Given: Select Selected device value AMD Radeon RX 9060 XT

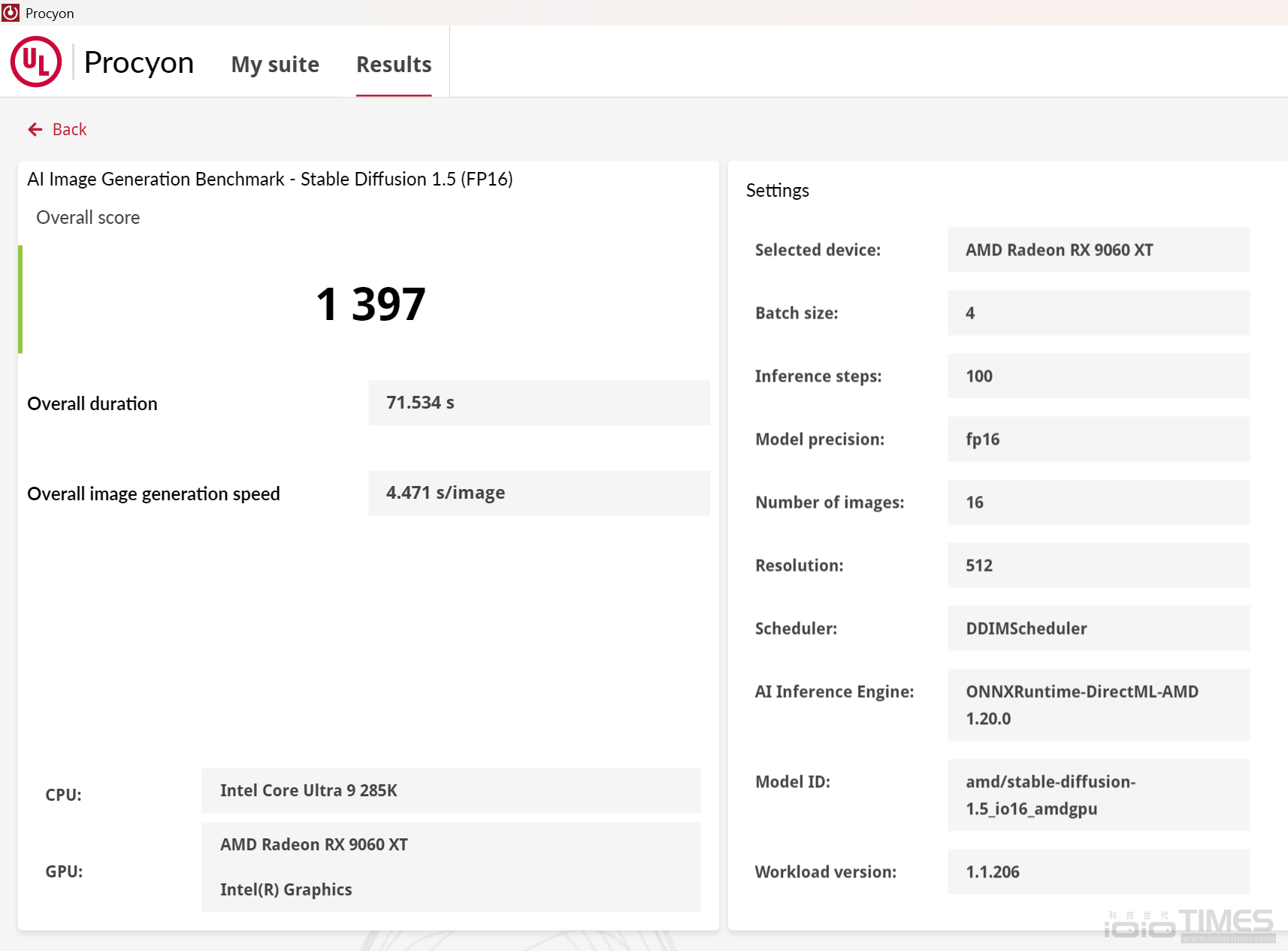Looking at the screenshot, I should point(1099,250).
